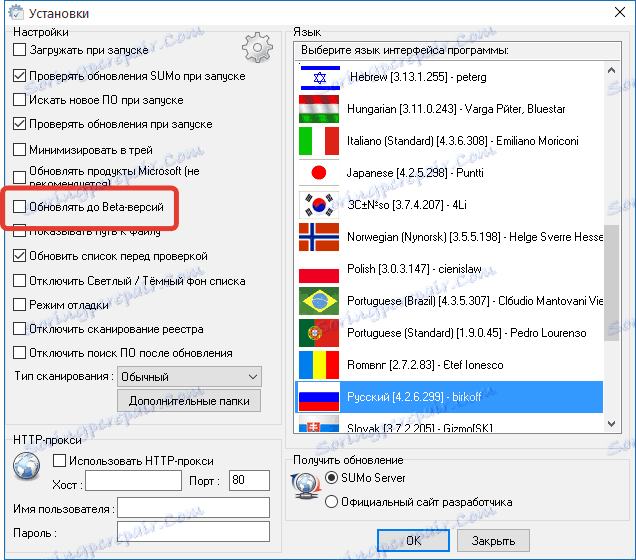This screenshot has width=636, height=560.
Task: Click the Закрыть button
Action: tap(493, 541)
